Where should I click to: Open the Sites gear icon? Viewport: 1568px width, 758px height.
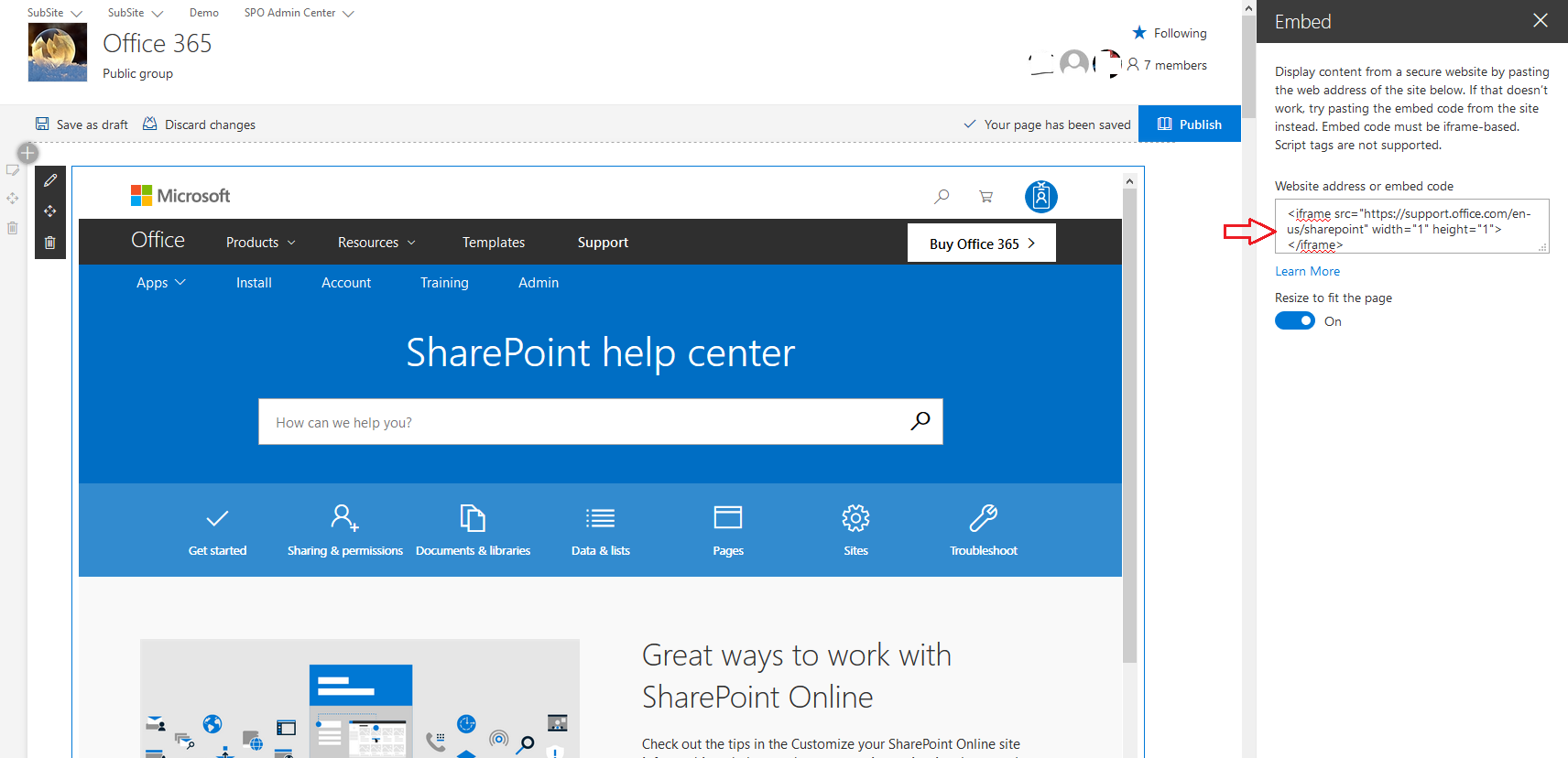856,518
